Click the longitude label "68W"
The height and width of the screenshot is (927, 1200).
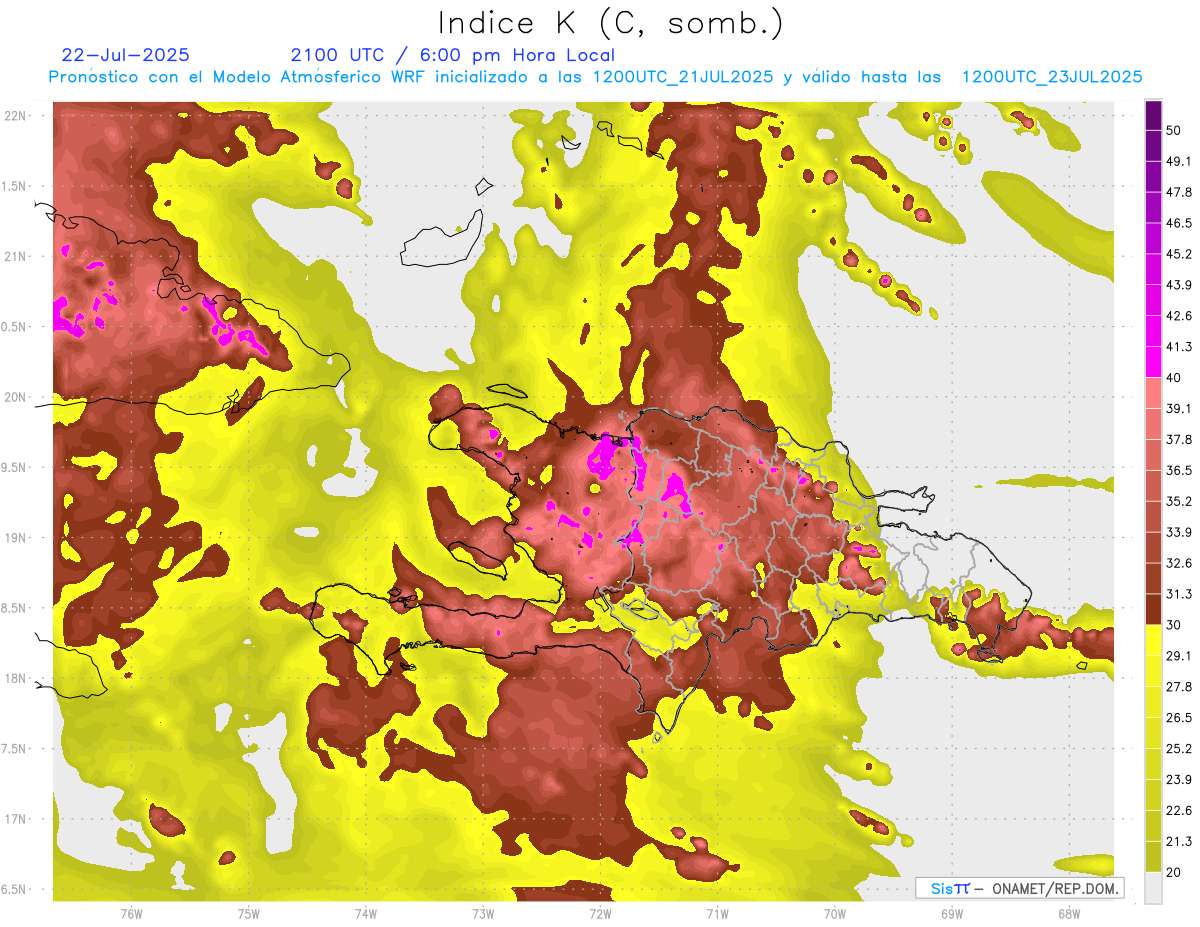[x=1068, y=914]
